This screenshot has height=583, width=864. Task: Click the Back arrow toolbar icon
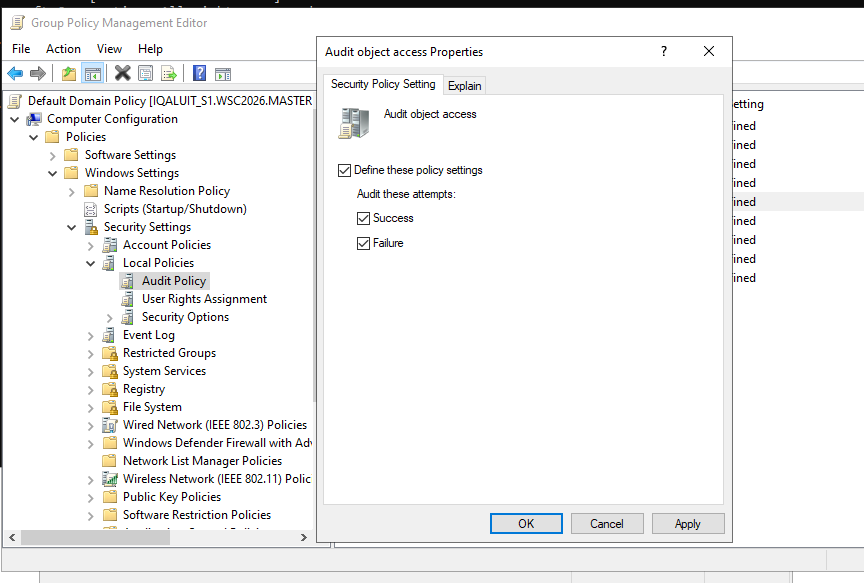pyautogui.click(x=15, y=73)
